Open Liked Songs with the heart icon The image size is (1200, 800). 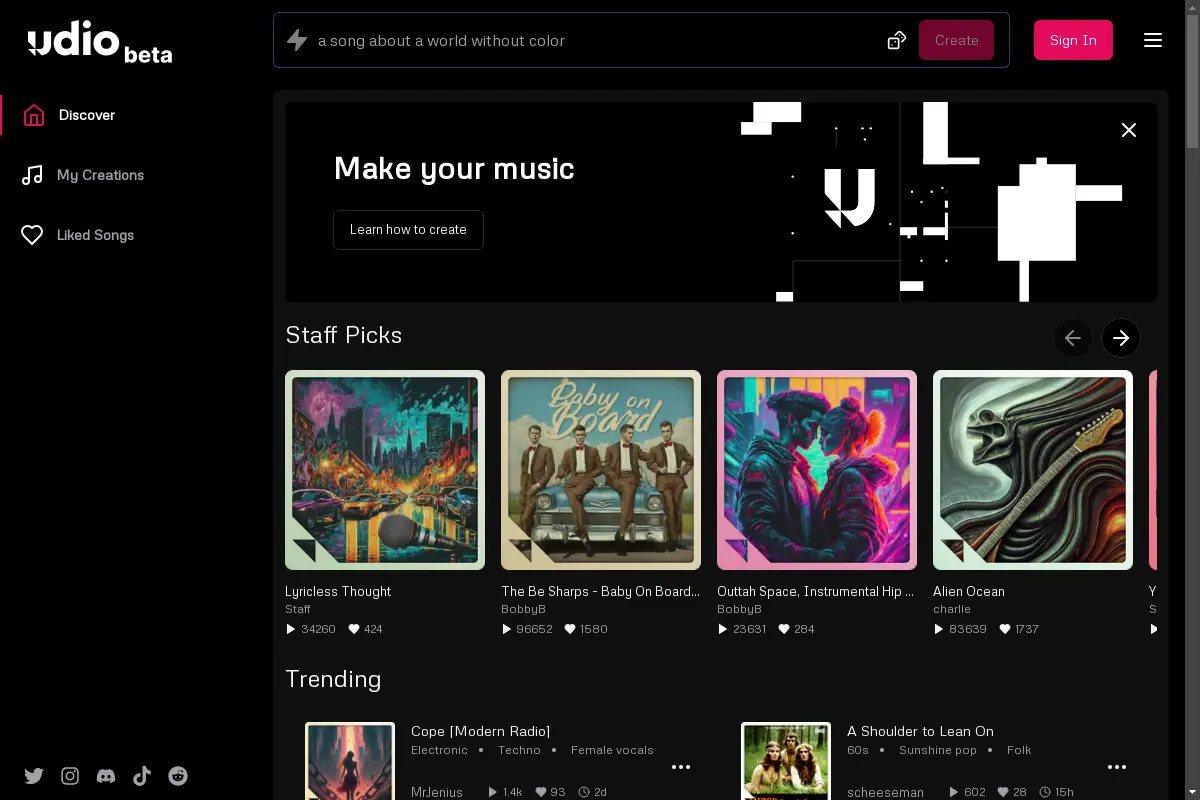[95, 234]
